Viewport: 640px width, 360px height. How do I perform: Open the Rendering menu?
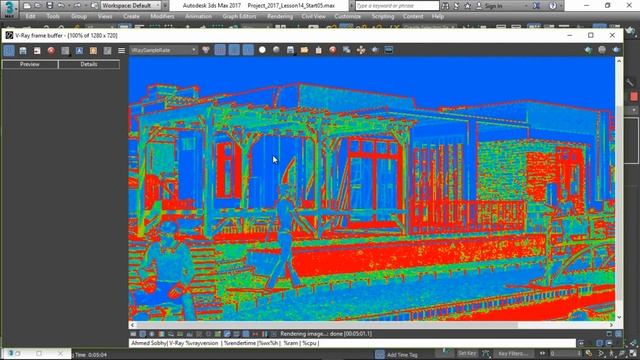280,16
